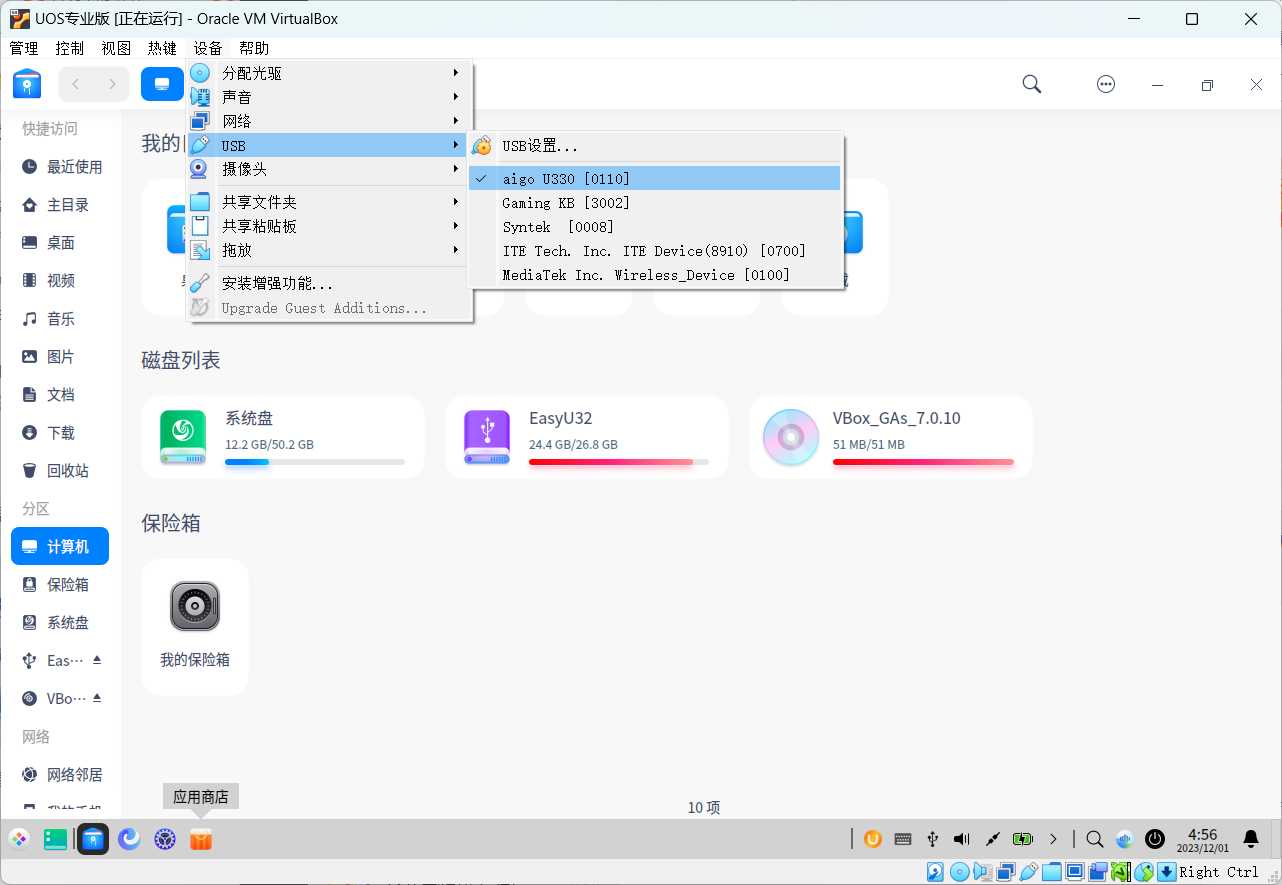Expand the 网络 submenu

click(x=329, y=121)
